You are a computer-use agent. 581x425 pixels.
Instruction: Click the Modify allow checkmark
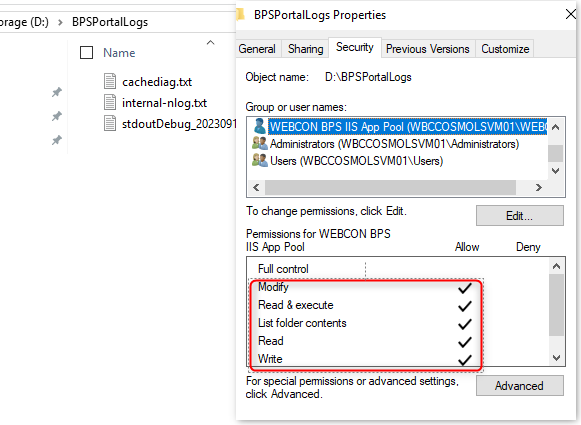(x=465, y=288)
